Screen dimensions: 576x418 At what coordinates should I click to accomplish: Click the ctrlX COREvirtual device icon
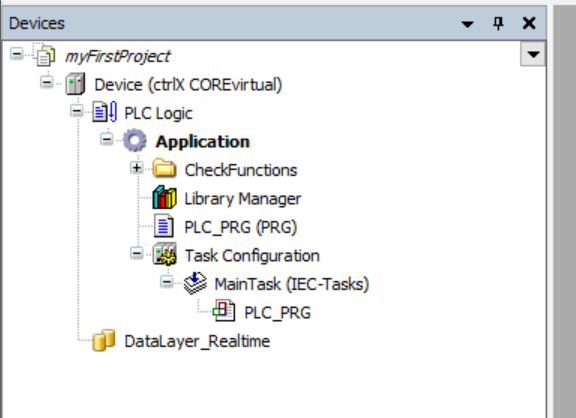(75, 84)
